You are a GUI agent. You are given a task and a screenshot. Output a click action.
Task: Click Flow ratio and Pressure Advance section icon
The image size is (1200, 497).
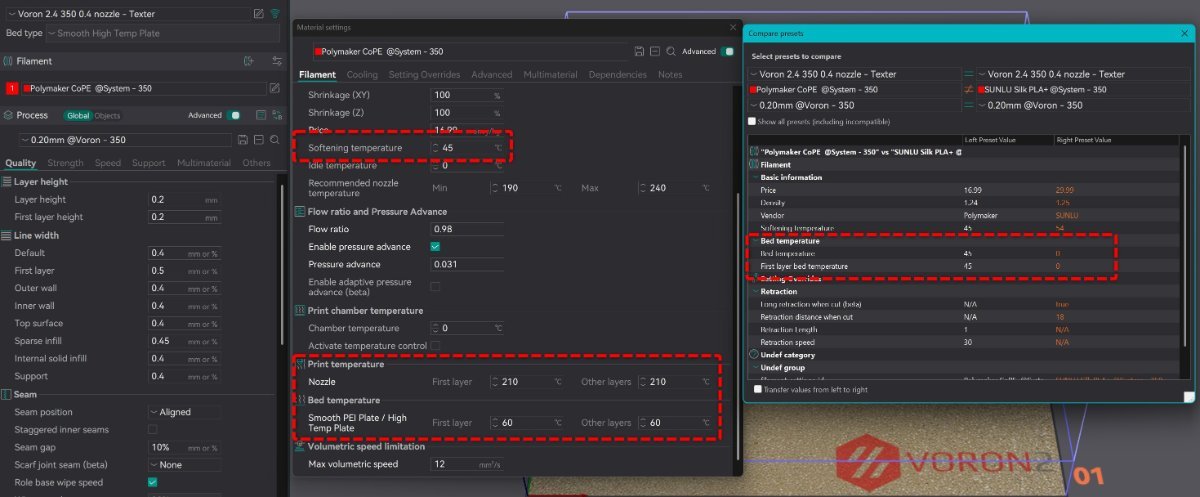point(299,212)
